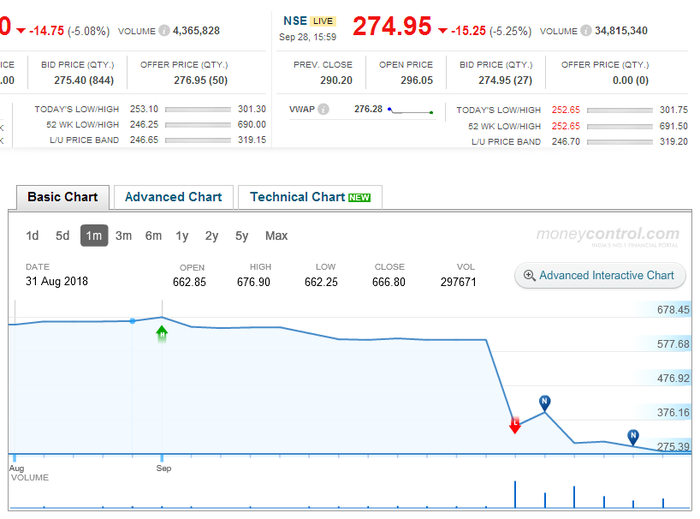Click NSE 52 week low/high range bar
The height and width of the screenshot is (519, 700).
pos(620,126)
